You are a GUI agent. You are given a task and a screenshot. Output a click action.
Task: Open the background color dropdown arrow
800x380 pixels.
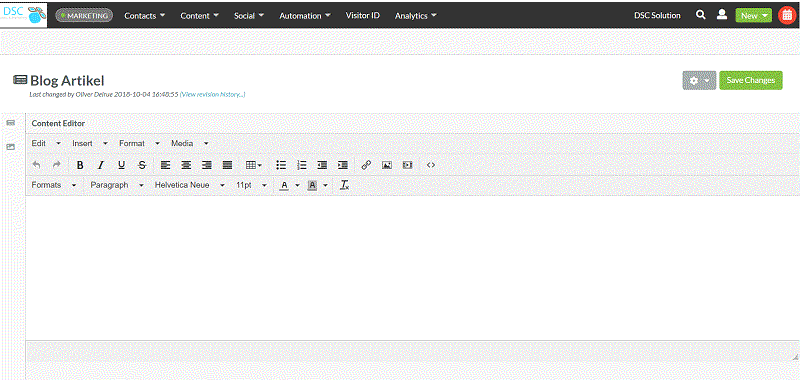[326, 185]
